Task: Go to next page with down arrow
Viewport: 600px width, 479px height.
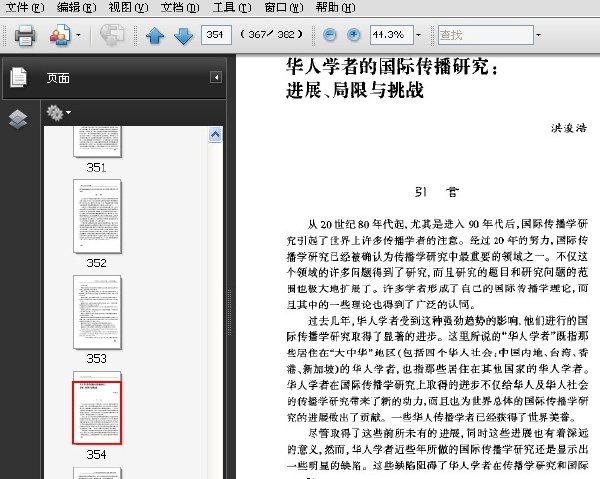Action: click(184, 36)
